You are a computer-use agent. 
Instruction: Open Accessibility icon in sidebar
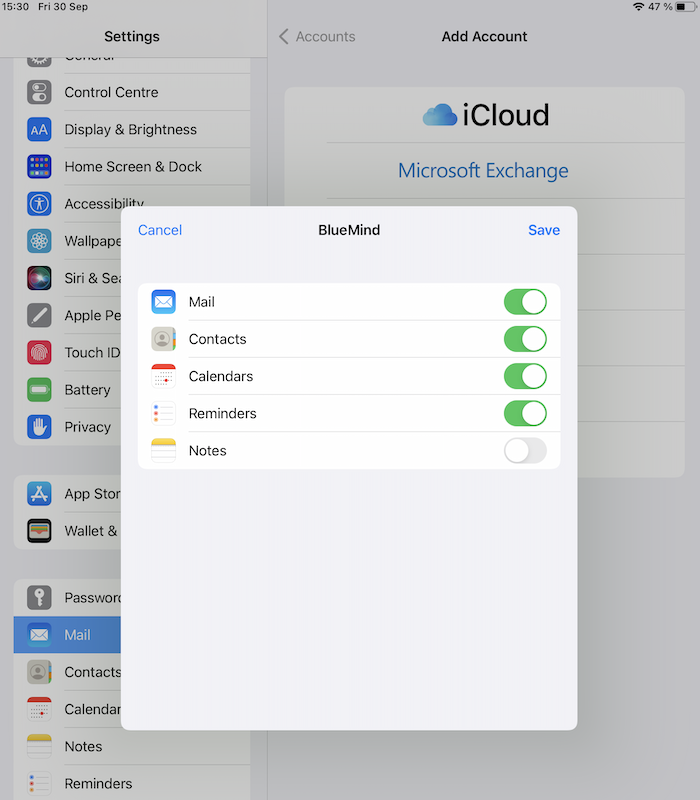click(x=39, y=204)
